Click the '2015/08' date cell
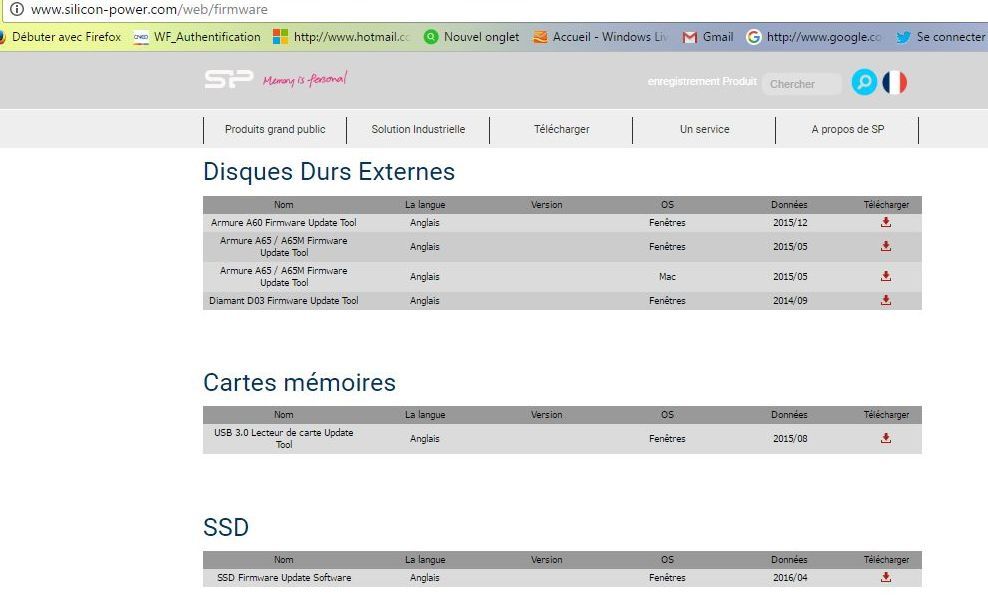The image size is (988, 607). click(790, 439)
